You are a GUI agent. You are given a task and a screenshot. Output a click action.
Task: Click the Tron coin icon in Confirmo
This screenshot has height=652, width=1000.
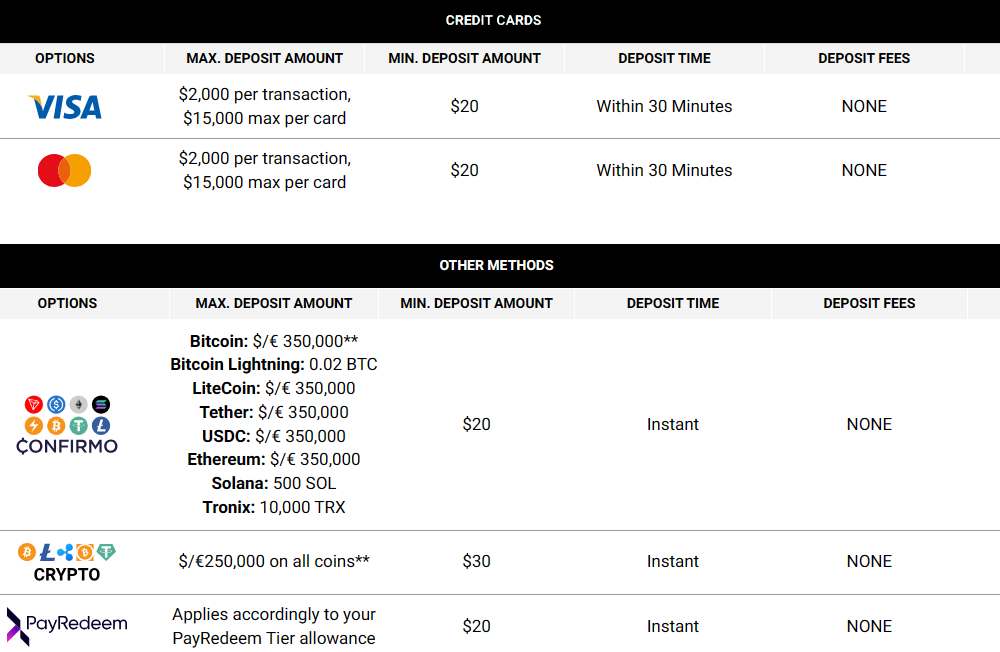(x=34, y=404)
